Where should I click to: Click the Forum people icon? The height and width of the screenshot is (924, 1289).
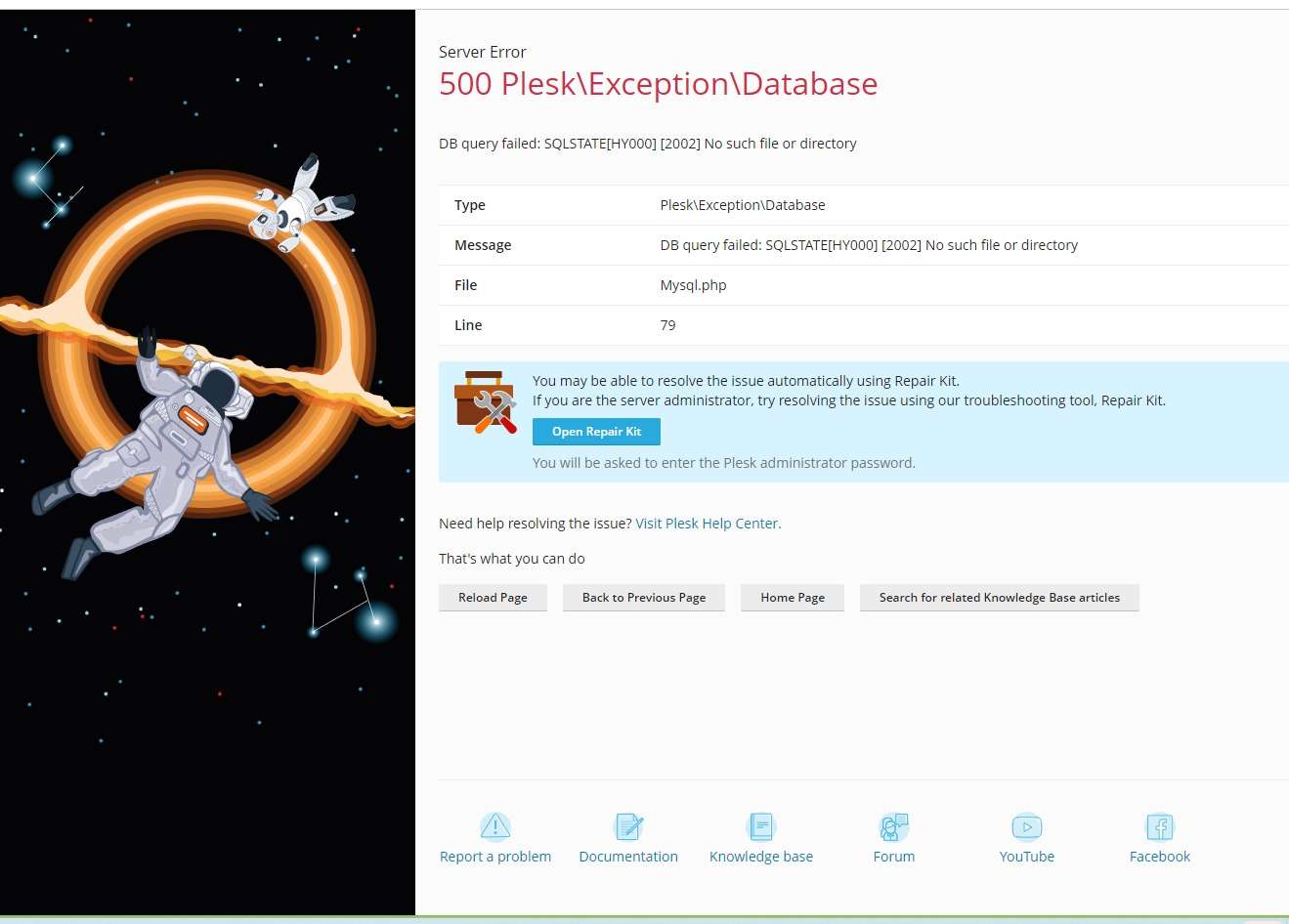tap(894, 826)
